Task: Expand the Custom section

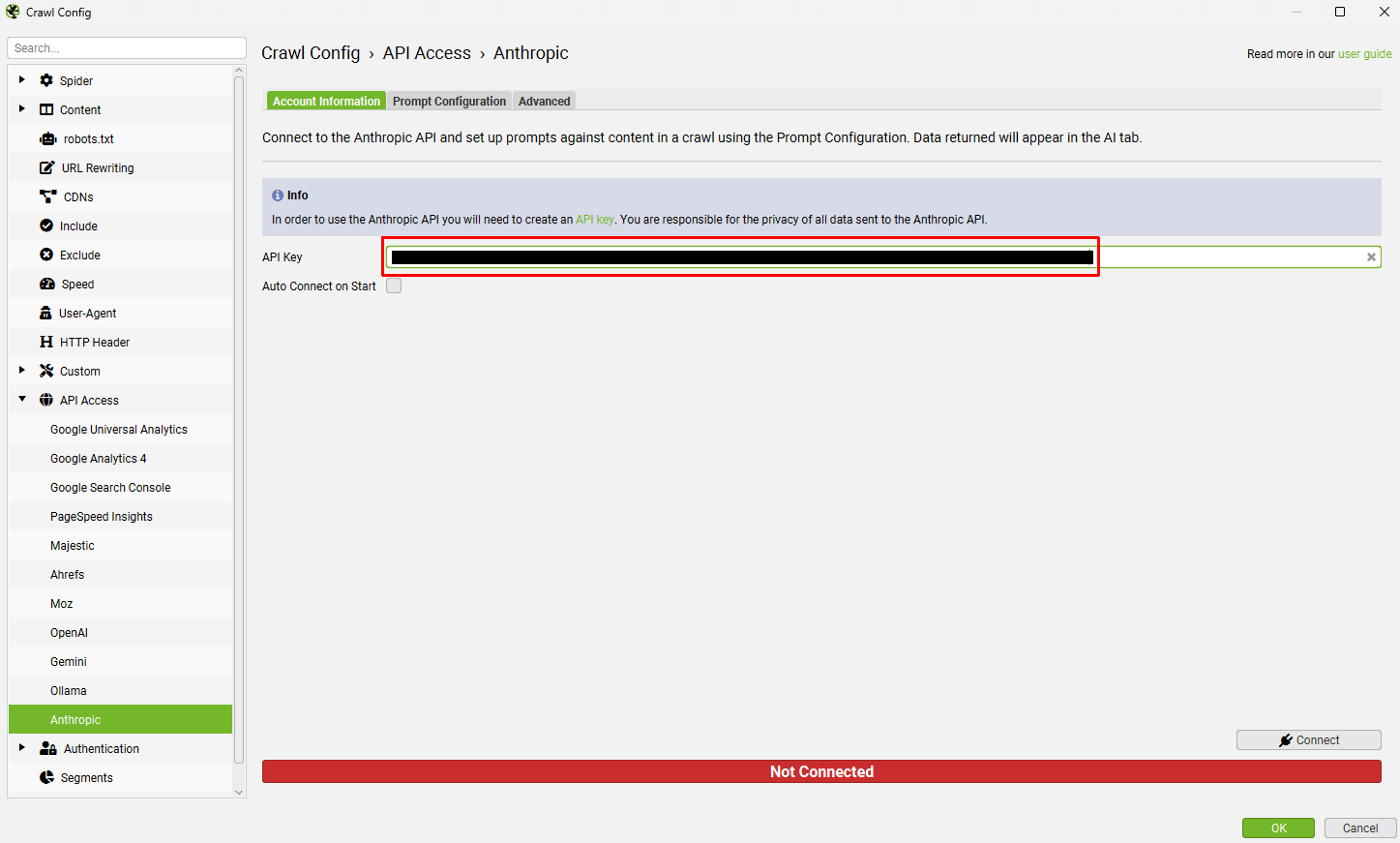Action: (x=21, y=371)
